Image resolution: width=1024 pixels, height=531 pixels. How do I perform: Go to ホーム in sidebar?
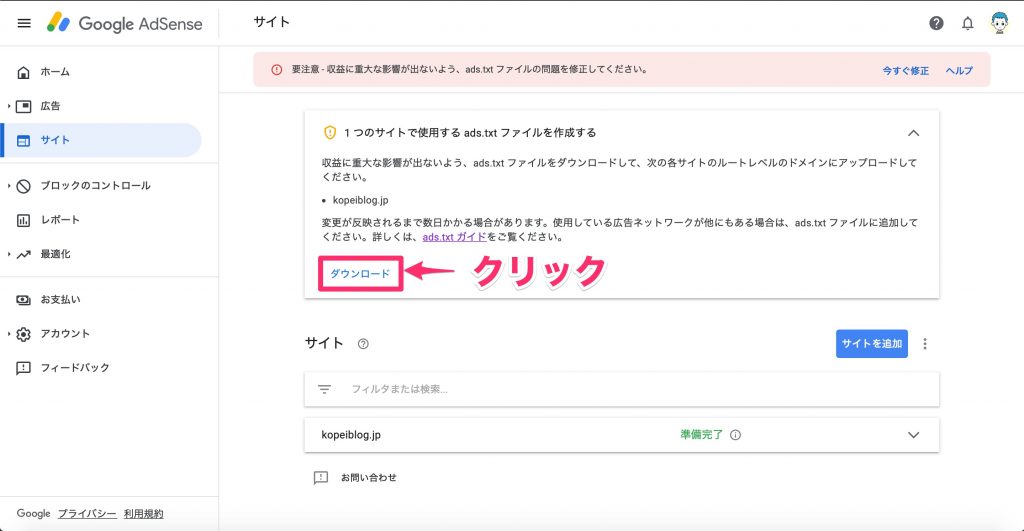click(55, 72)
